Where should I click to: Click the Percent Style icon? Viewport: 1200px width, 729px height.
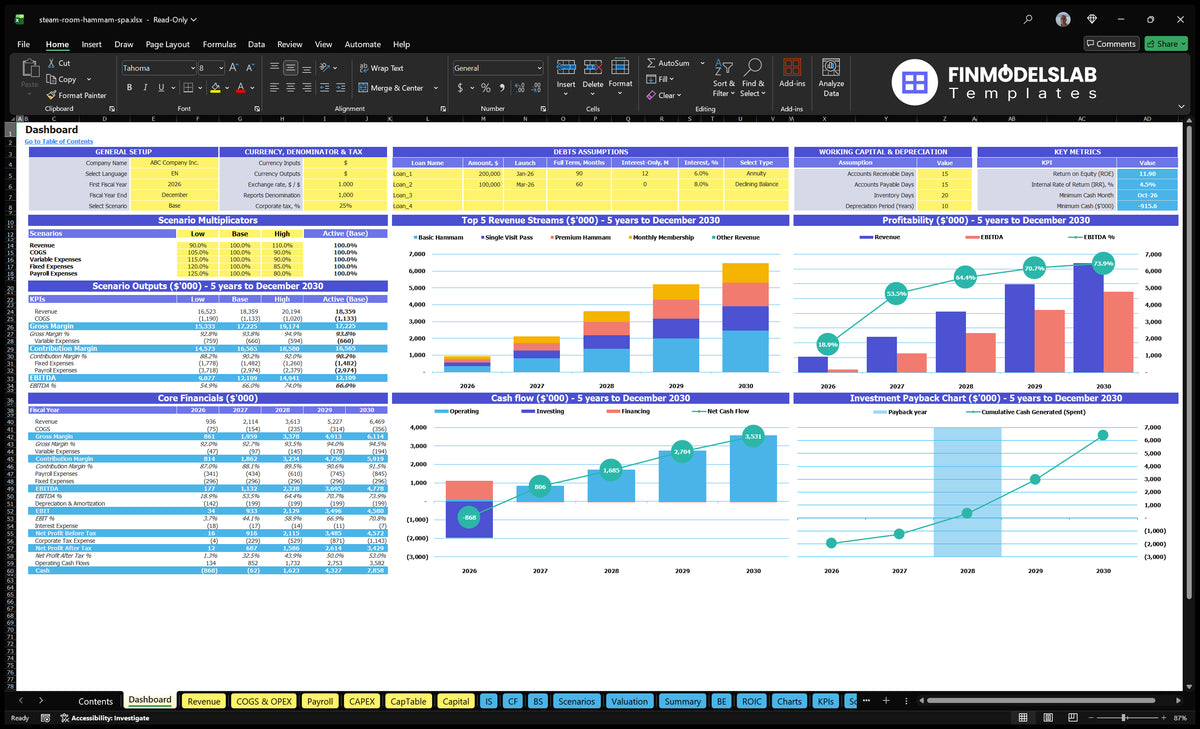[486, 88]
